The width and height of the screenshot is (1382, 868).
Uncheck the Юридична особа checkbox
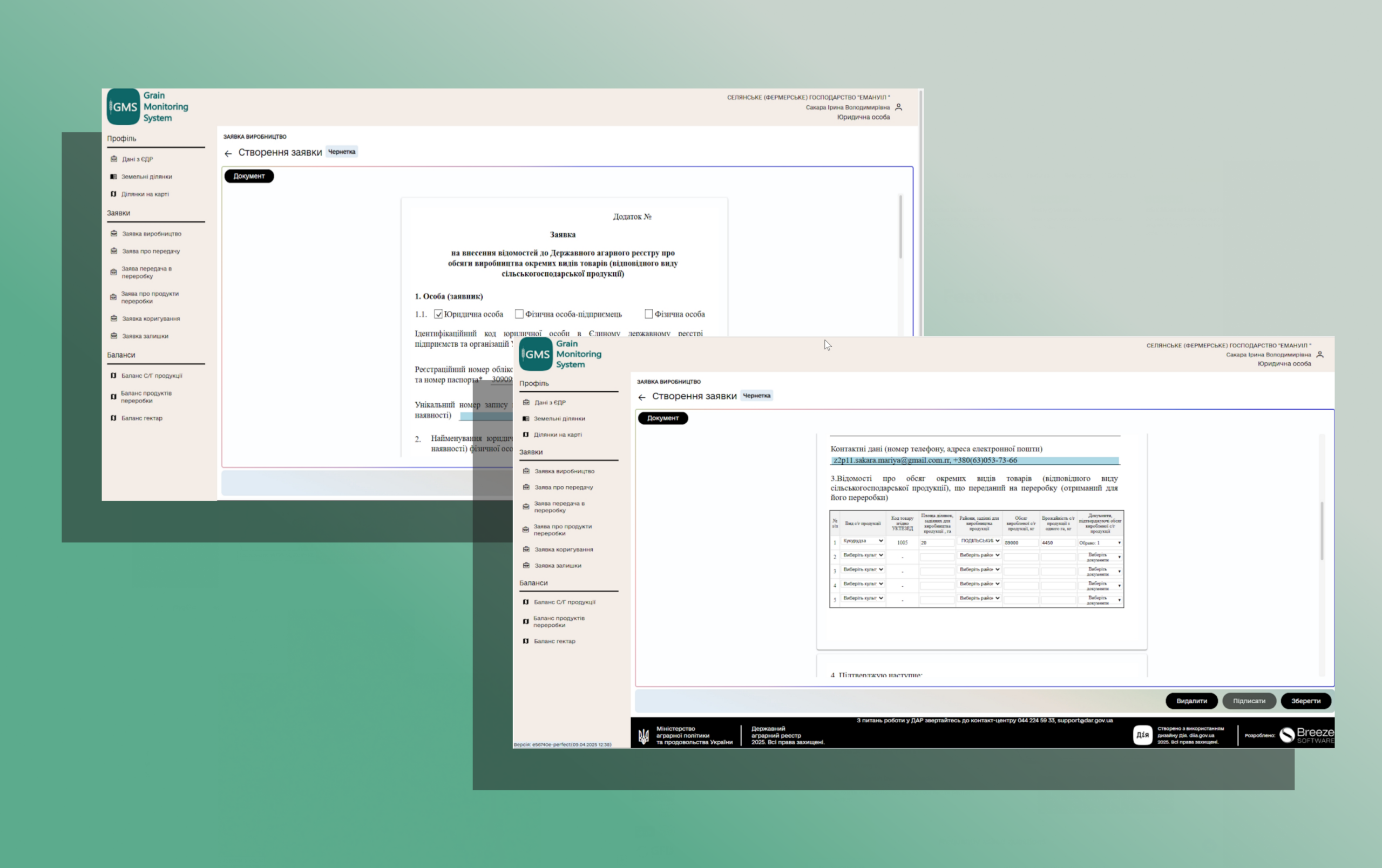(438, 314)
